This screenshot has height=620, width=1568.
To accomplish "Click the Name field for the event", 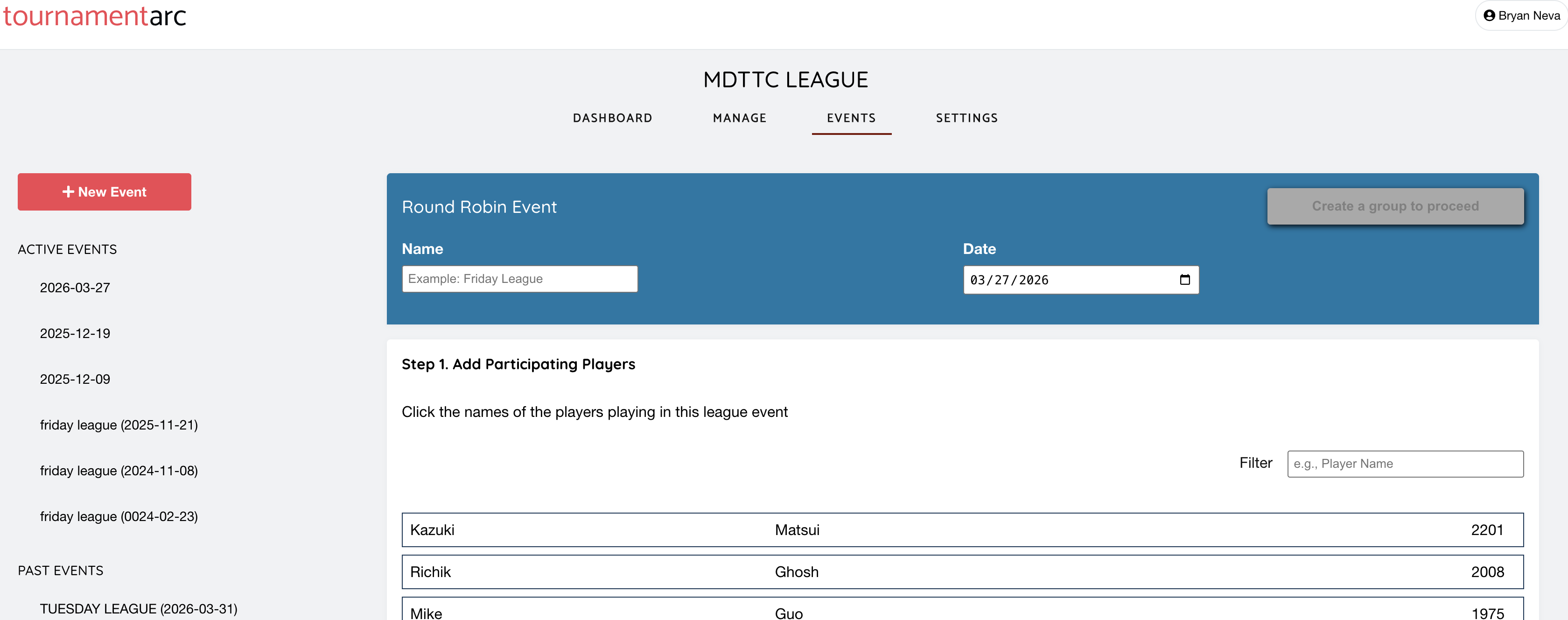I will pyautogui.click(x=519, y=278).
